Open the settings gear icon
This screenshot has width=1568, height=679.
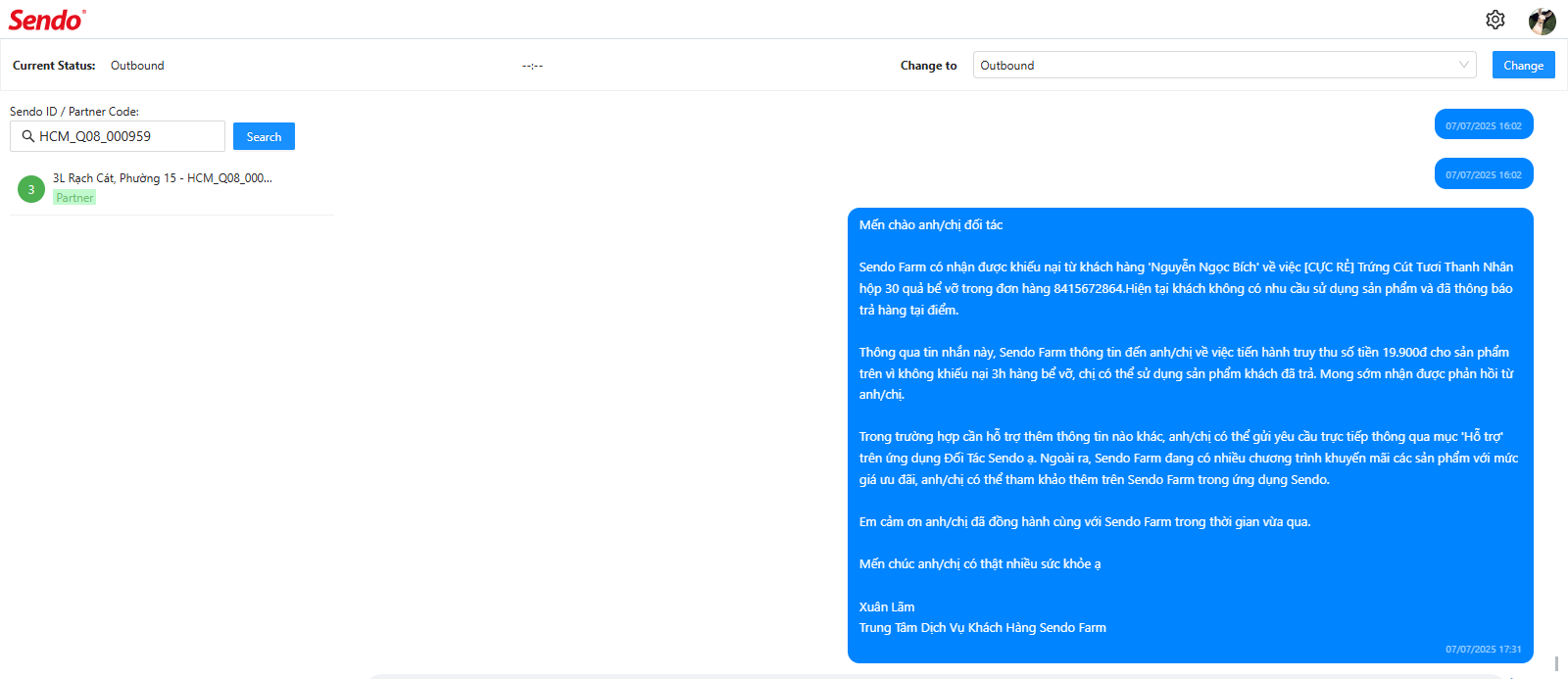point(1494,20)
